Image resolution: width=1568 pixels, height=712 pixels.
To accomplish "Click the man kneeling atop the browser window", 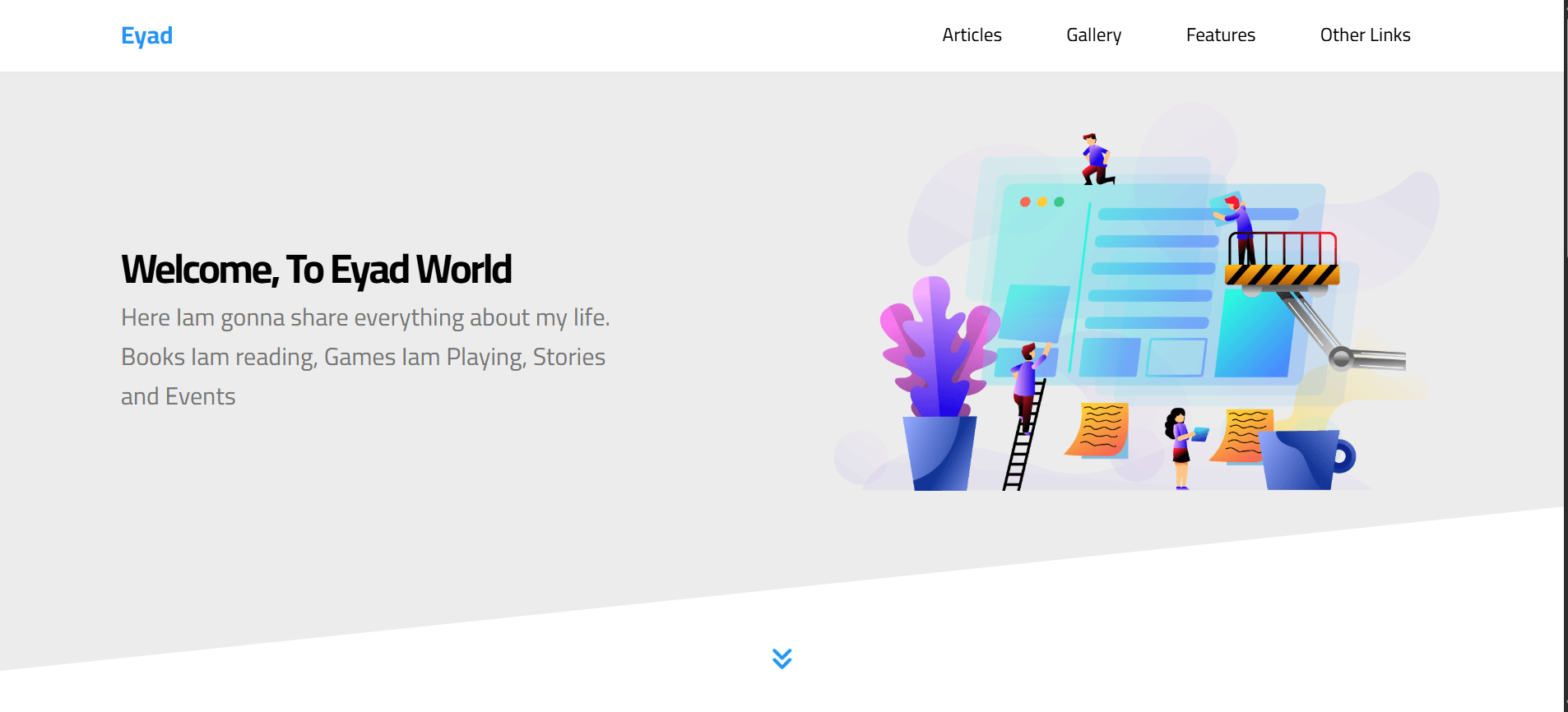I will point(1096,160).
